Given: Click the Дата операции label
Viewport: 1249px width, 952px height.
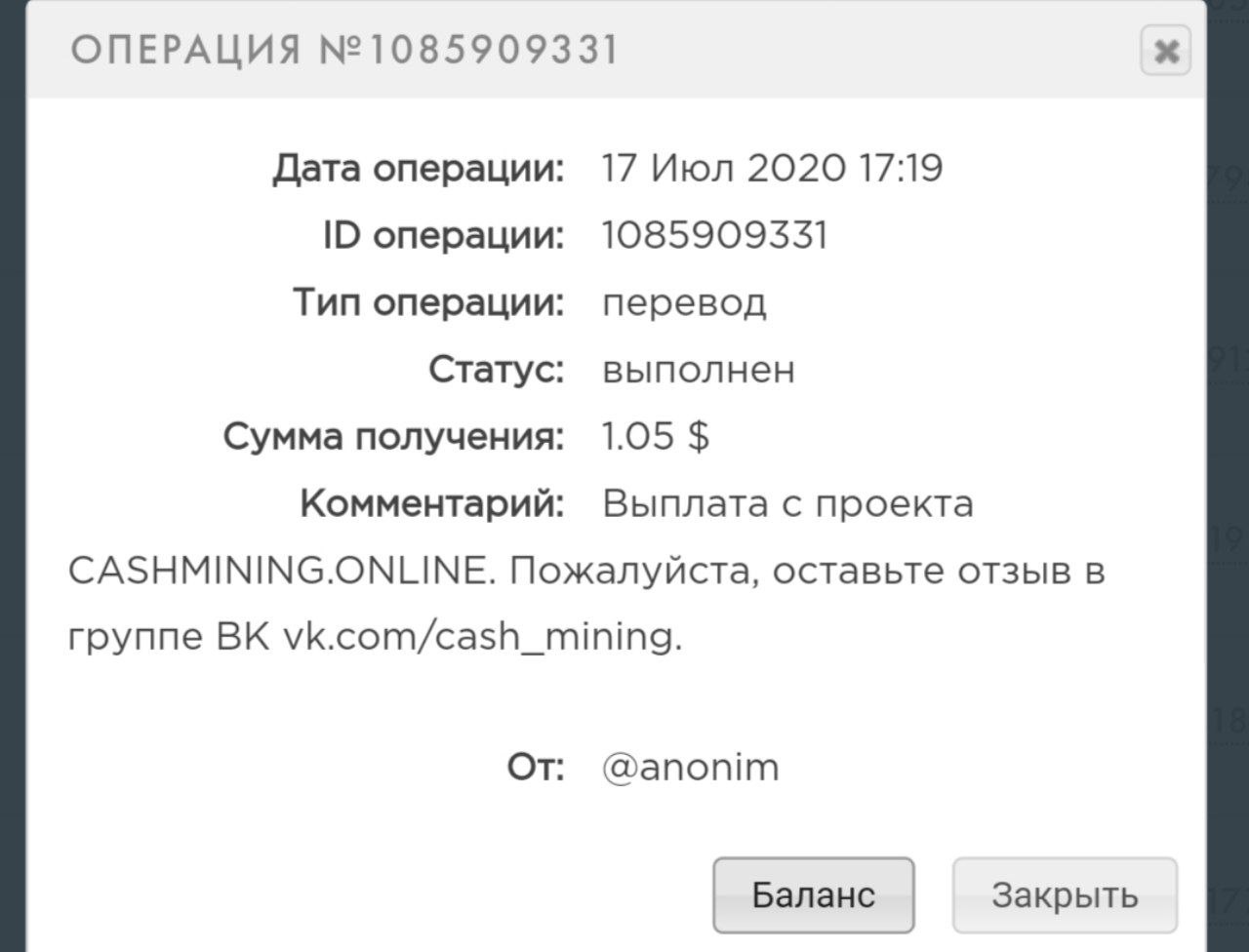Looking at the screenshot, I should click(x=419, y=169).
